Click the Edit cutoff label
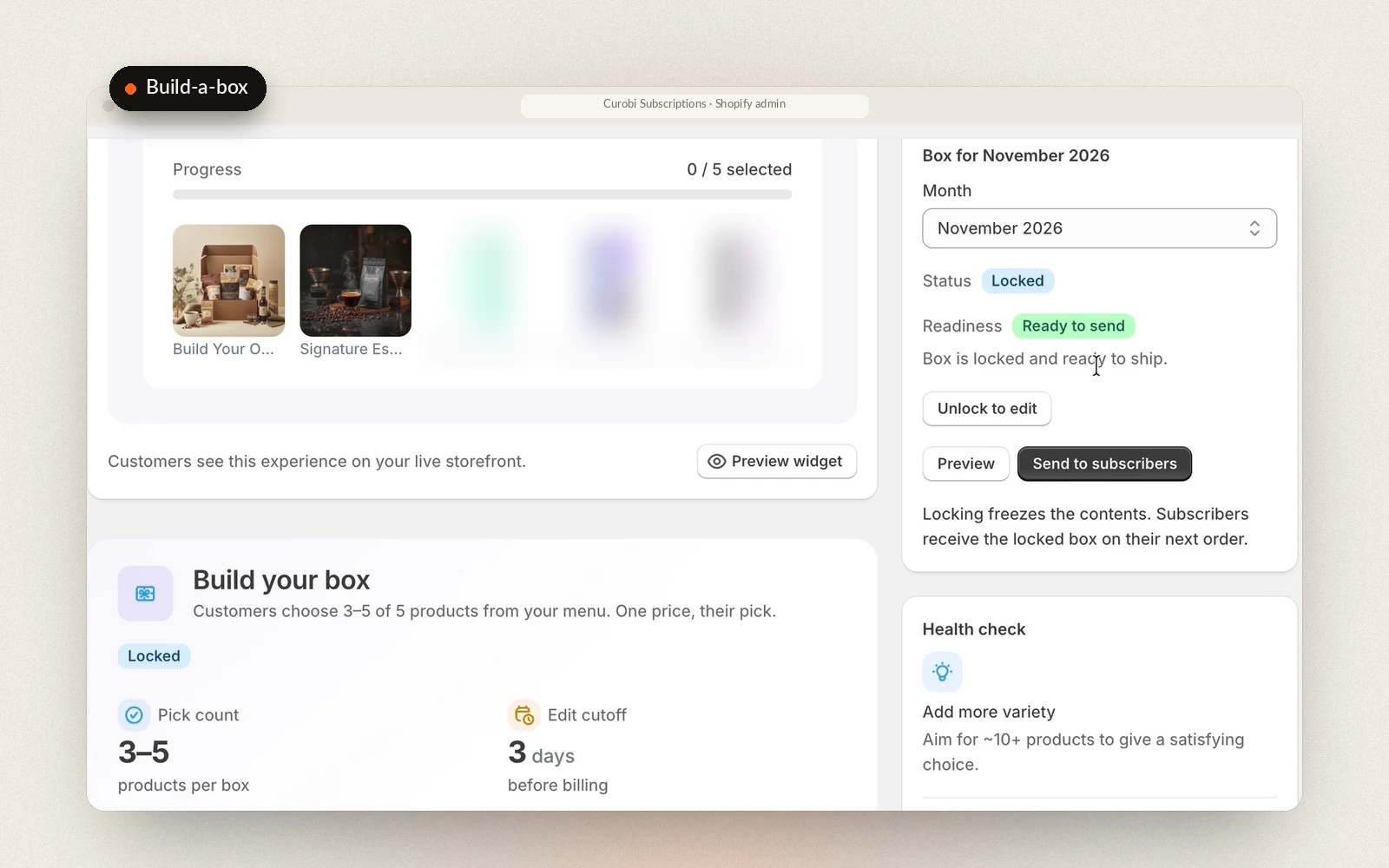 click(x=587, y=715)
